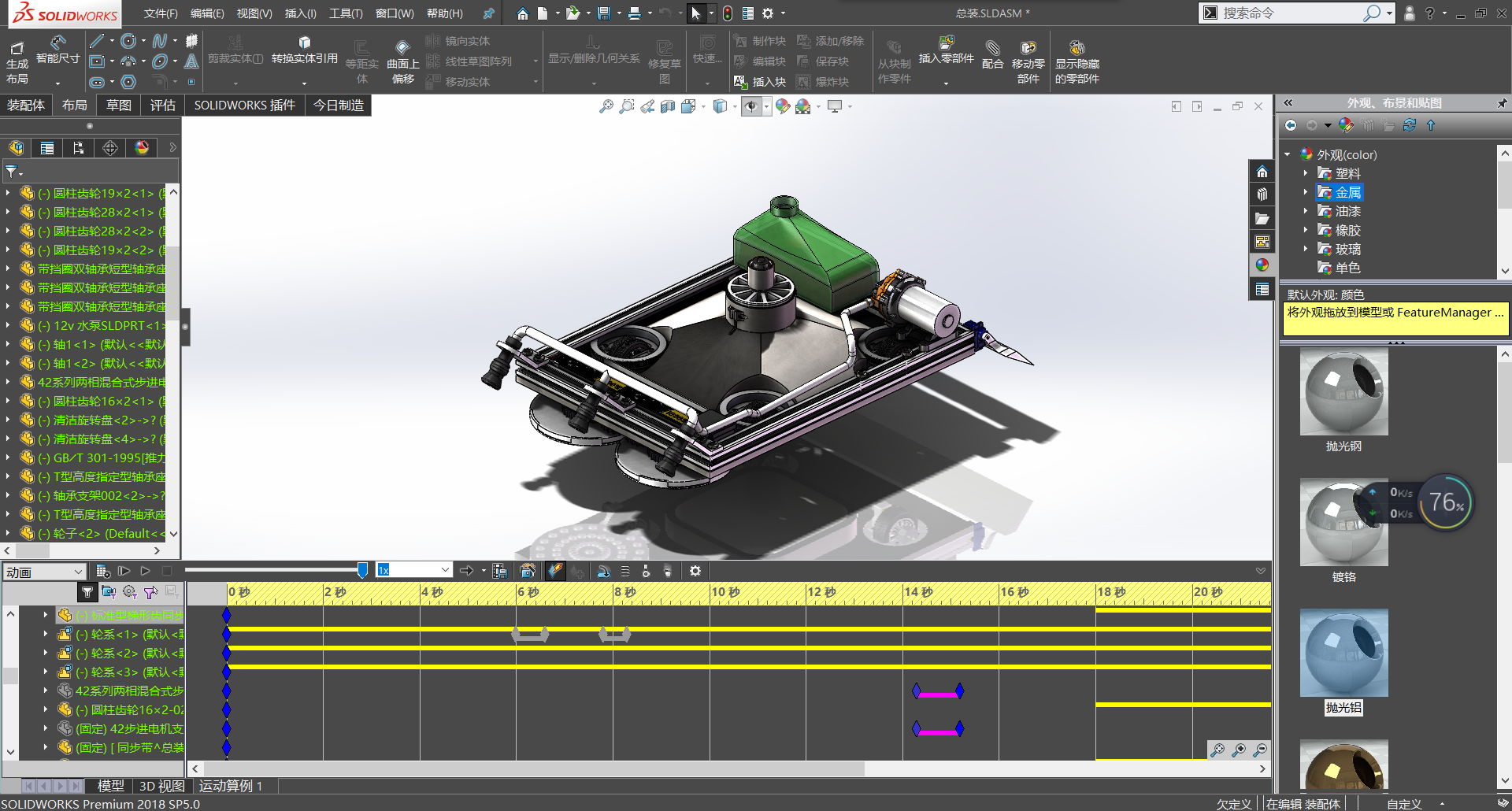Viewport: 1512px width, 811px height.
Task: Open the Design Library task pane tab
Action: point(1262,195)
